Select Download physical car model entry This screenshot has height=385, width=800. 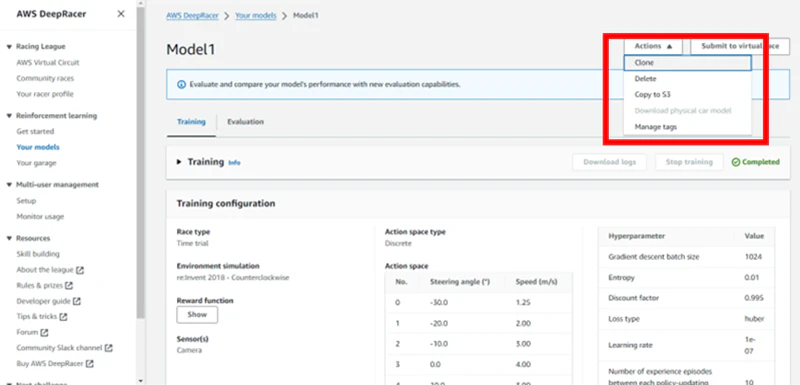point(687,111)
